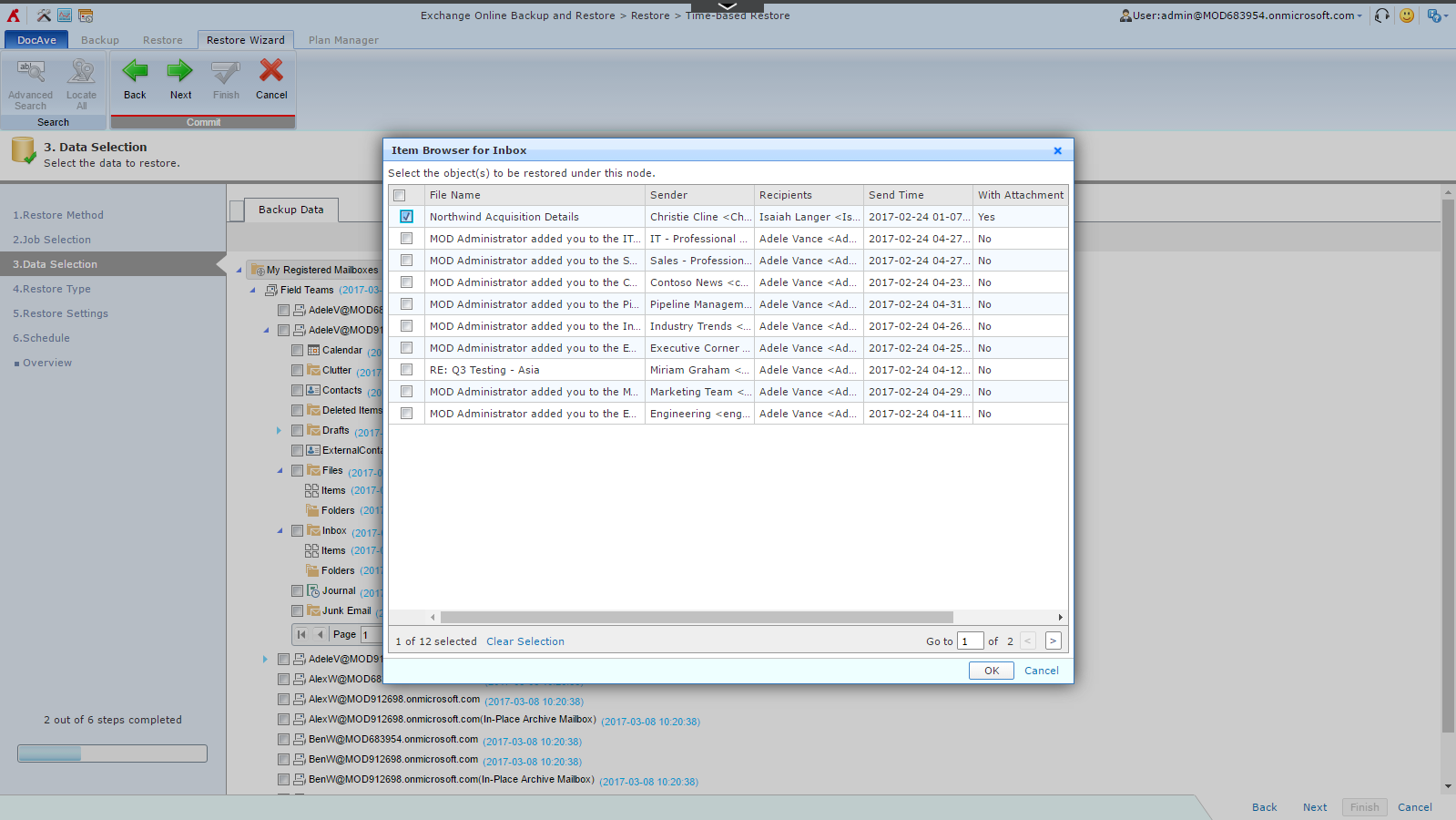Click the Journal folder icon in tree
Viewport: 1456px width, 820px height.
313,590
